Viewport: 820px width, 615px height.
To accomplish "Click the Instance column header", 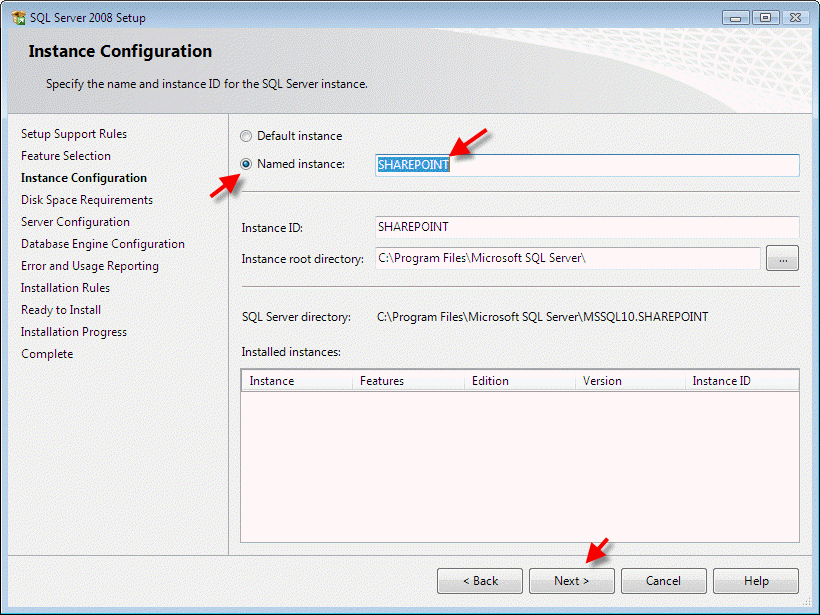I will [x=297, y=381].
